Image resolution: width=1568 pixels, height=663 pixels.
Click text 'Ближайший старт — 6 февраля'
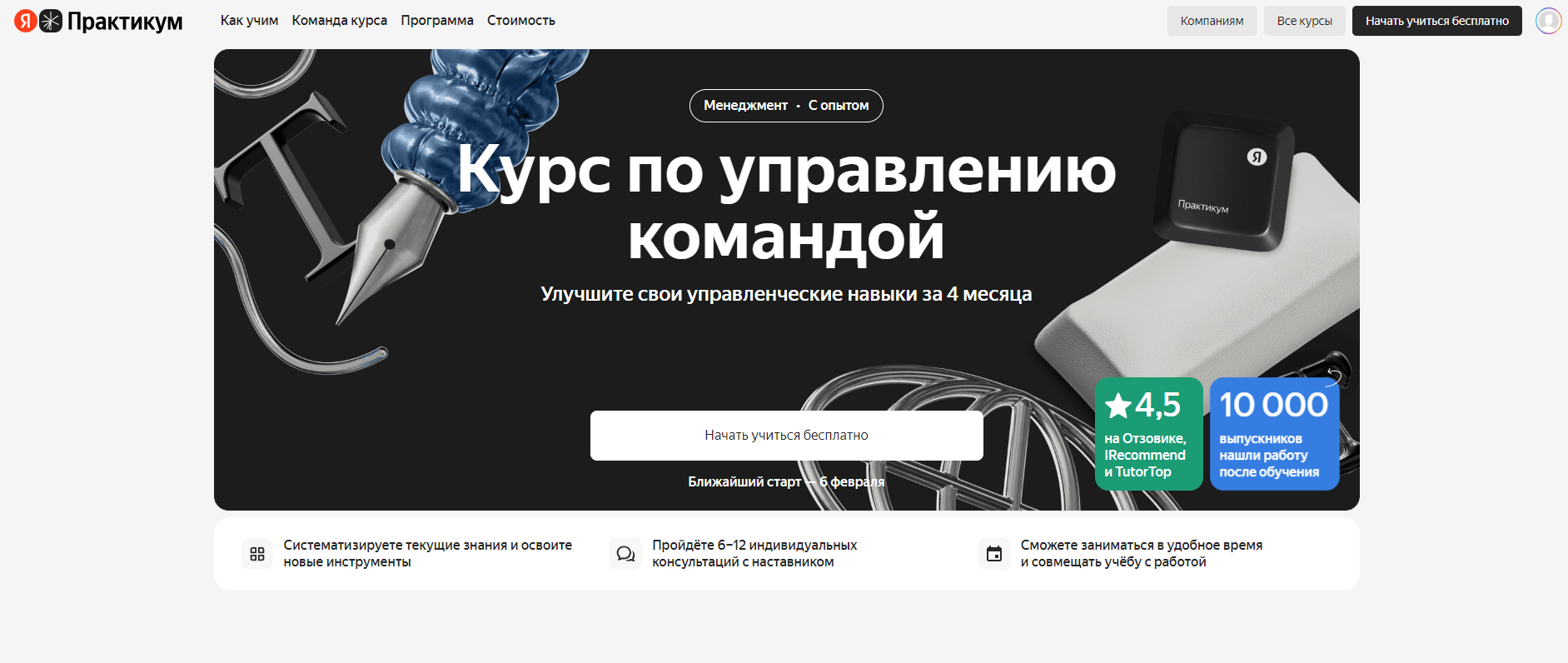pyautogui.click(x=786, y=481)
